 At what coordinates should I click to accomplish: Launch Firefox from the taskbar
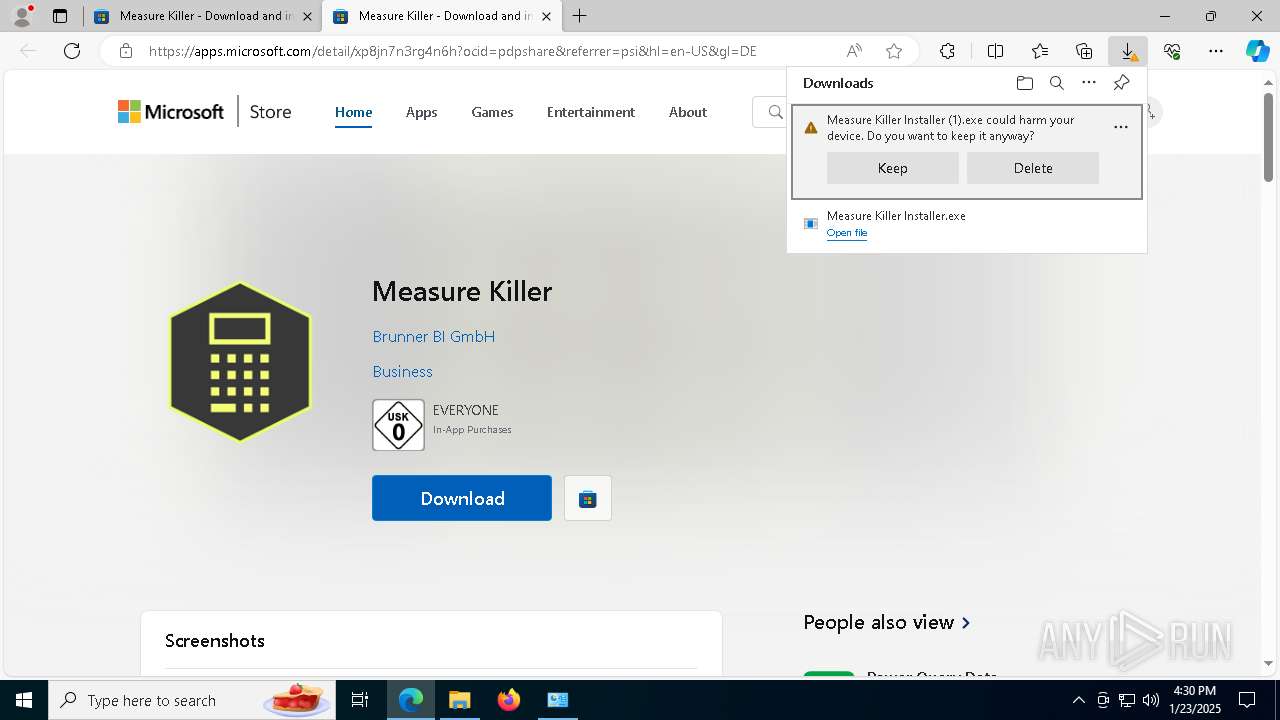[509, 700]
